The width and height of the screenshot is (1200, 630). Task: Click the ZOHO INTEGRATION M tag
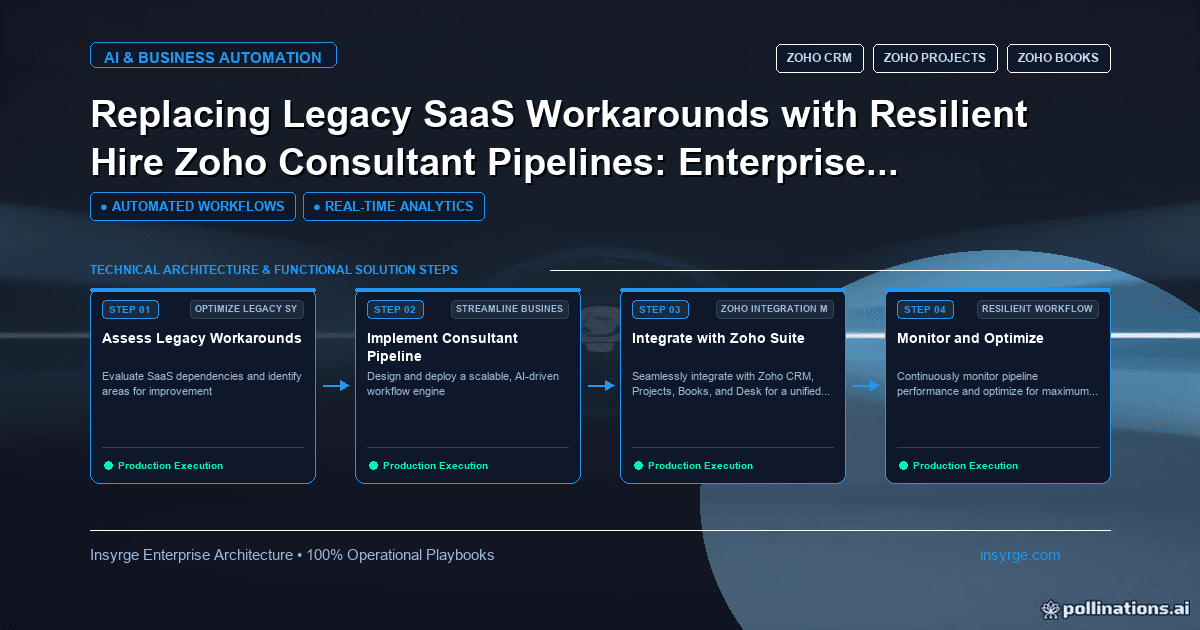click(x=775, y=309)
